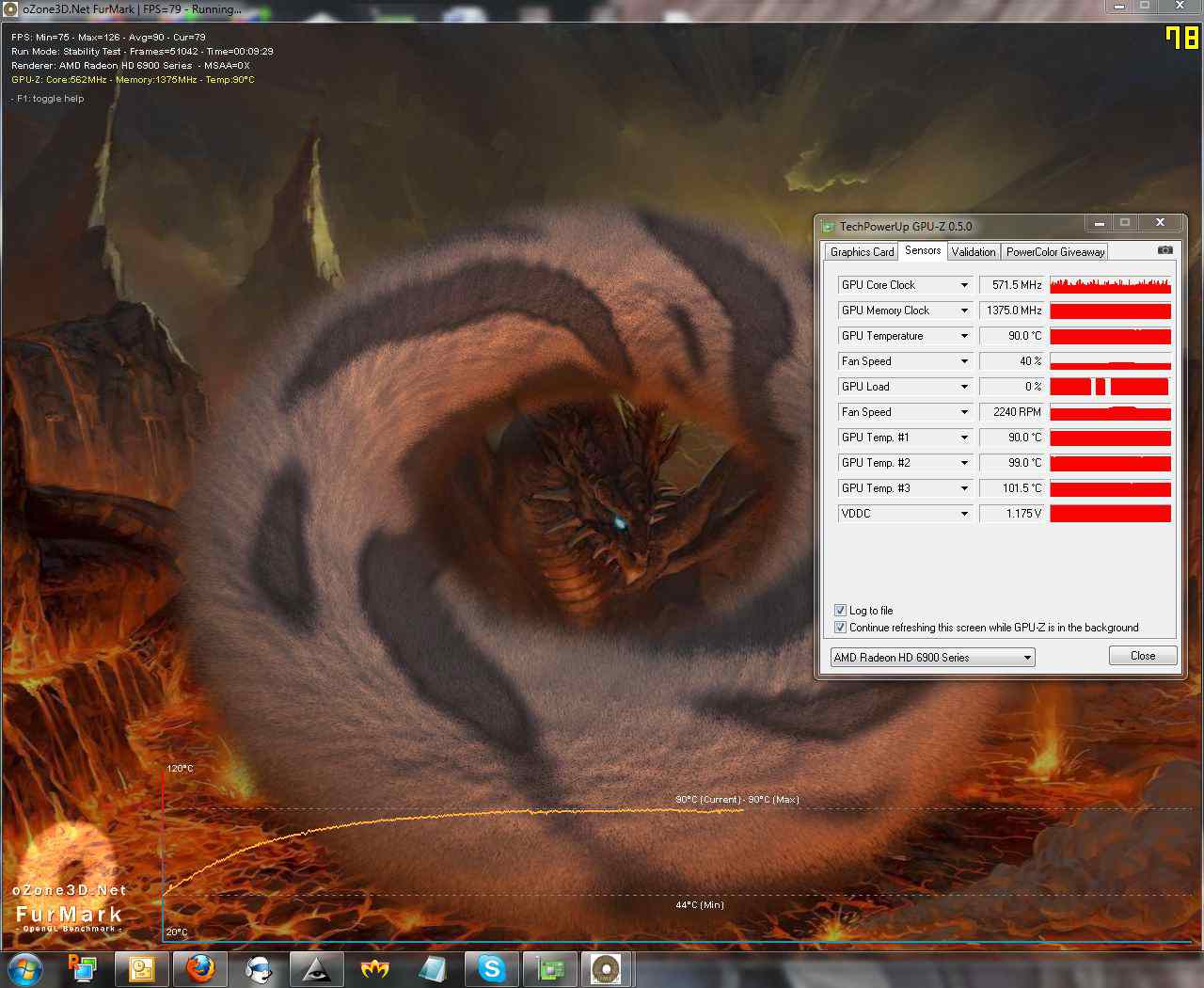1204x988 pixels.
Task: Open Firefox from the taskbar
Action: pyautogui.click(x=199, y=968)
